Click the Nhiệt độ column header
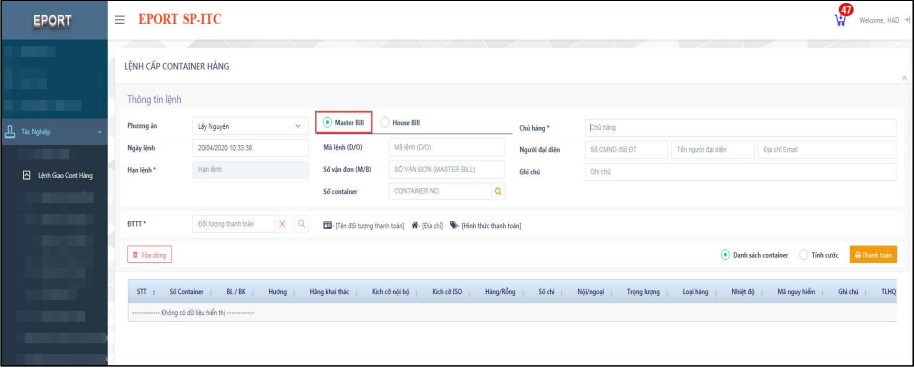This screenshot has width=915, height=370. (743, 292)
